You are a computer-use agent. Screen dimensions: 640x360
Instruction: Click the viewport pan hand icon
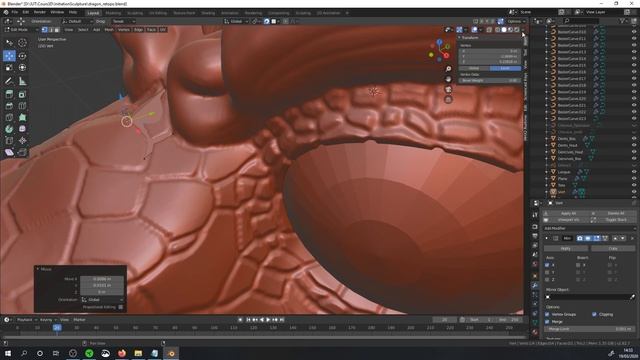pyautogui.click(x=448, y=79)
